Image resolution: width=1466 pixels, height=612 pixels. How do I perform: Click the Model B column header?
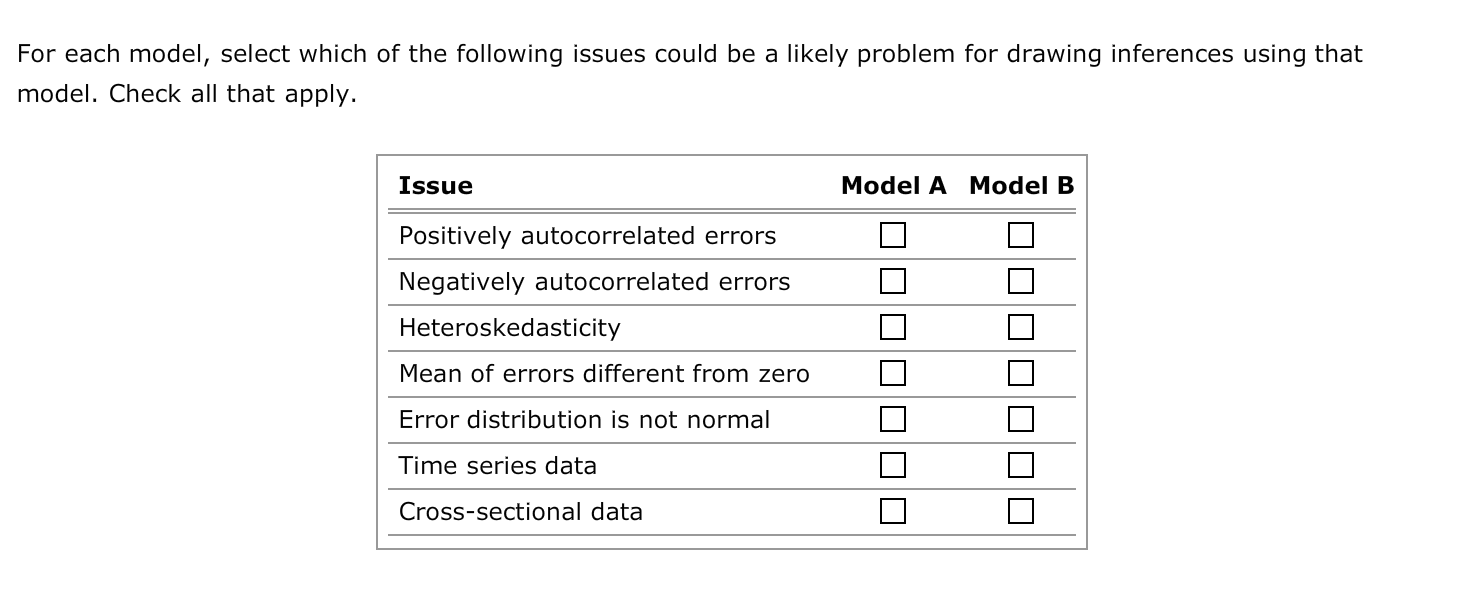[1021, 185]
